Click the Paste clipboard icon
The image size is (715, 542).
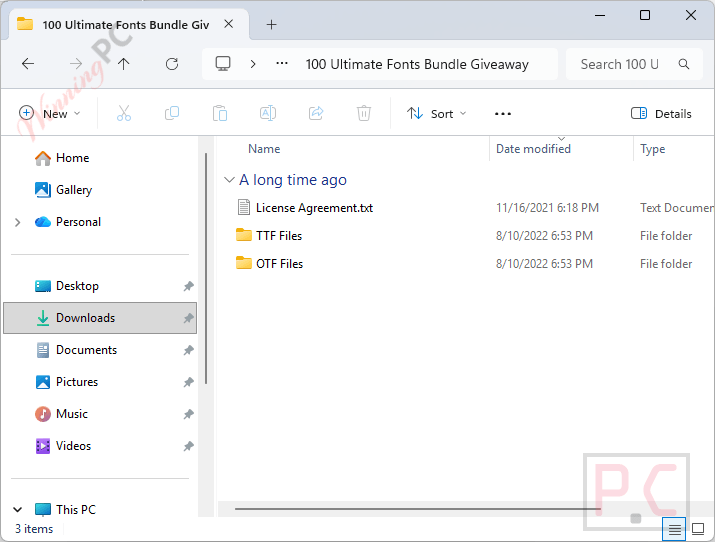pos(220,113)
